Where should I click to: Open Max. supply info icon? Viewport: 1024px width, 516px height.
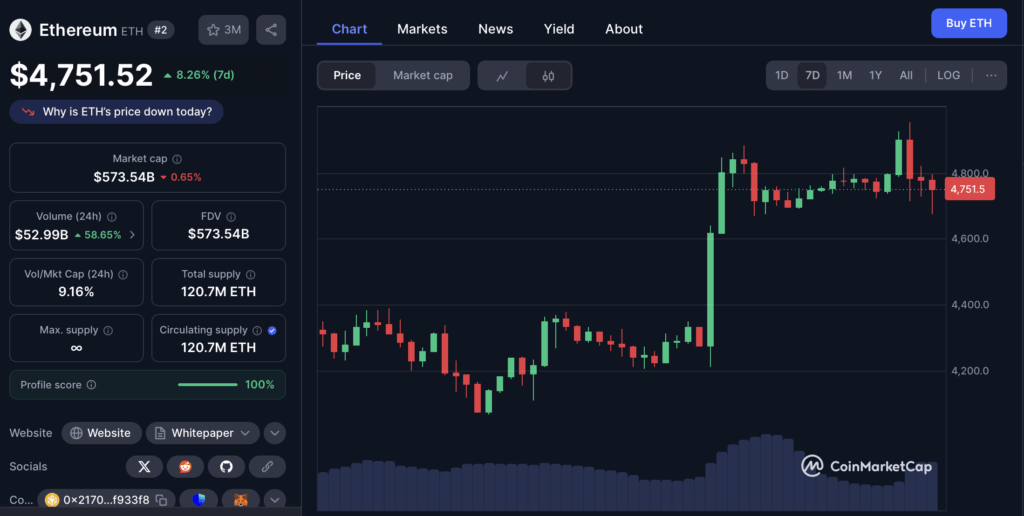pyautogui.click(x=108, y=331)
